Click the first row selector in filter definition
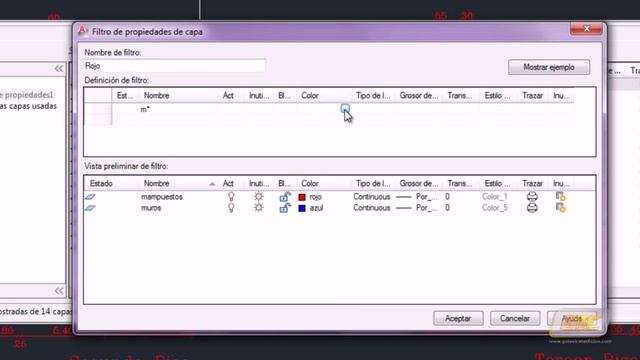The width and height of the screenshot is (640, 360). tap(98, 109)
